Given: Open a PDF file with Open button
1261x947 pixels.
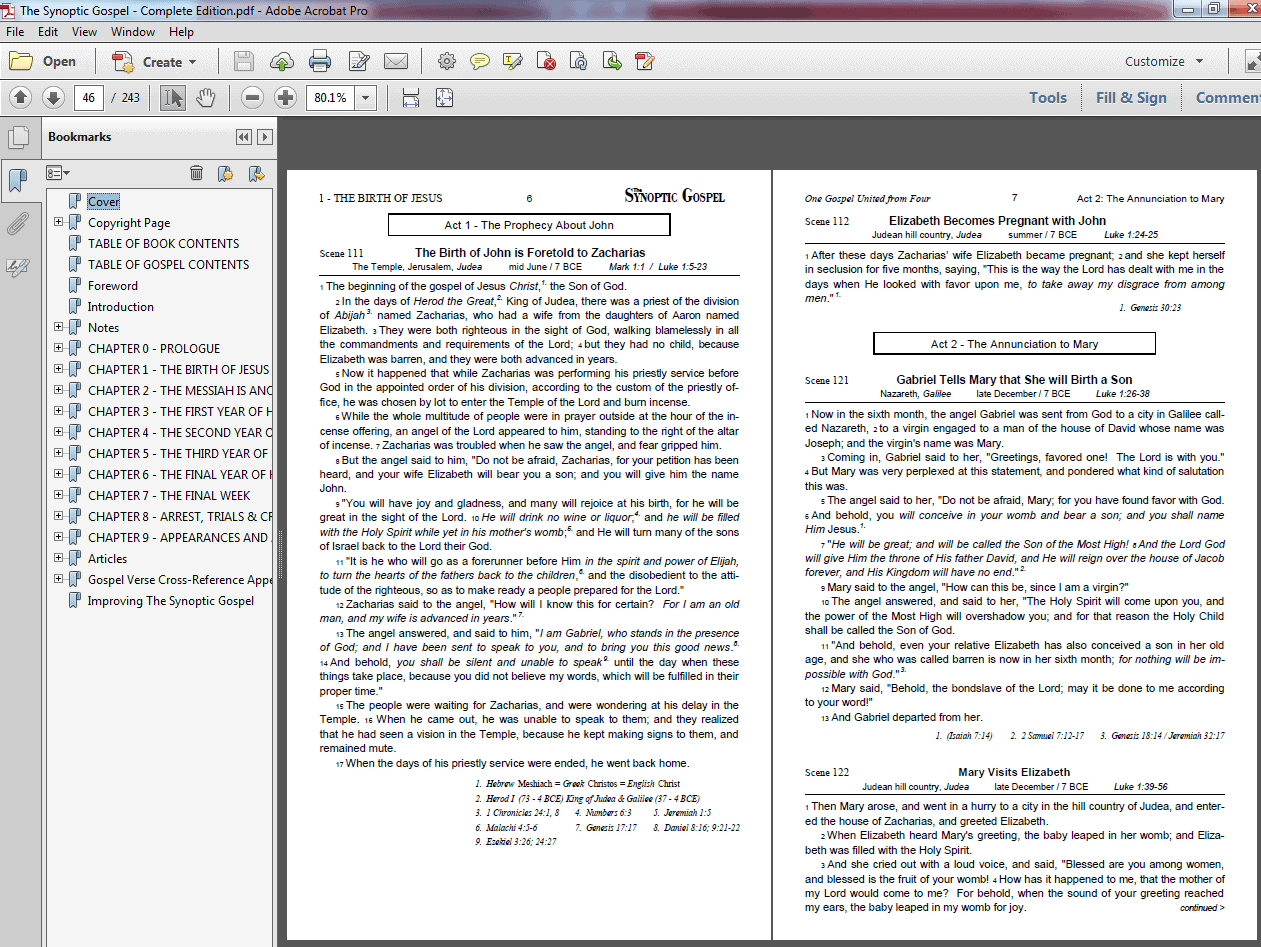Looking at the screenshot, I should [43, 62].
